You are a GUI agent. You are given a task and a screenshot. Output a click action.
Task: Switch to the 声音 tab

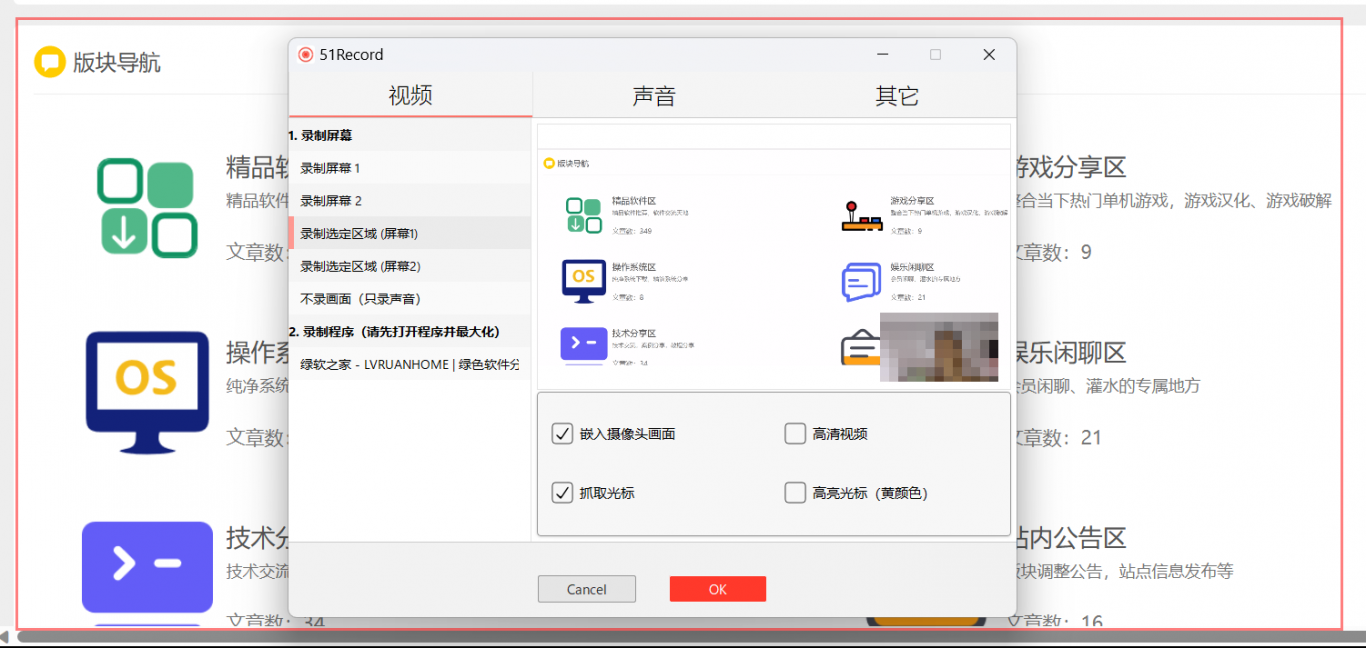[x=654, y=96]
